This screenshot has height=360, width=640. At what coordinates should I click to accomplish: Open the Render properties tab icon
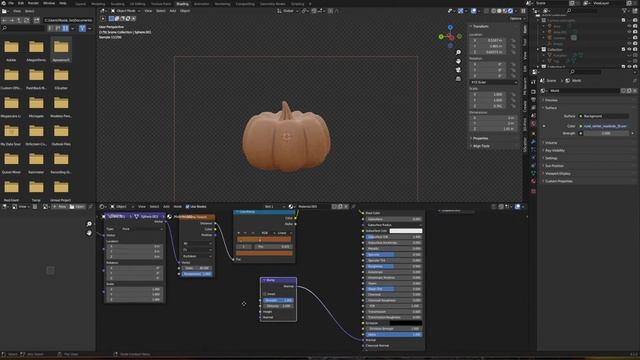click(533, 92)
